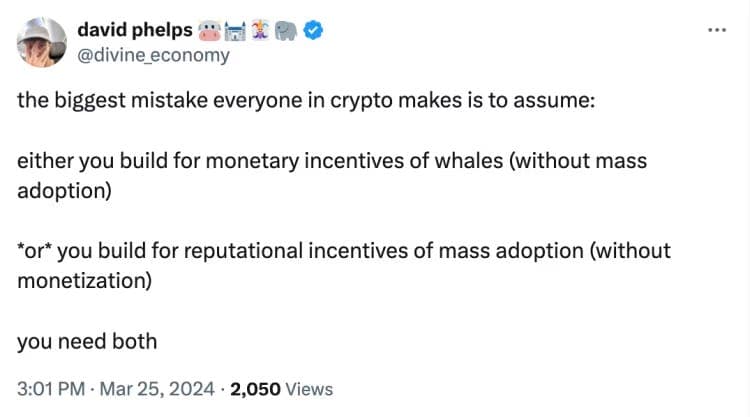Screen dimensions: 750x417
Task: Click the elephant emoji in the name
Action: (286, 31)
